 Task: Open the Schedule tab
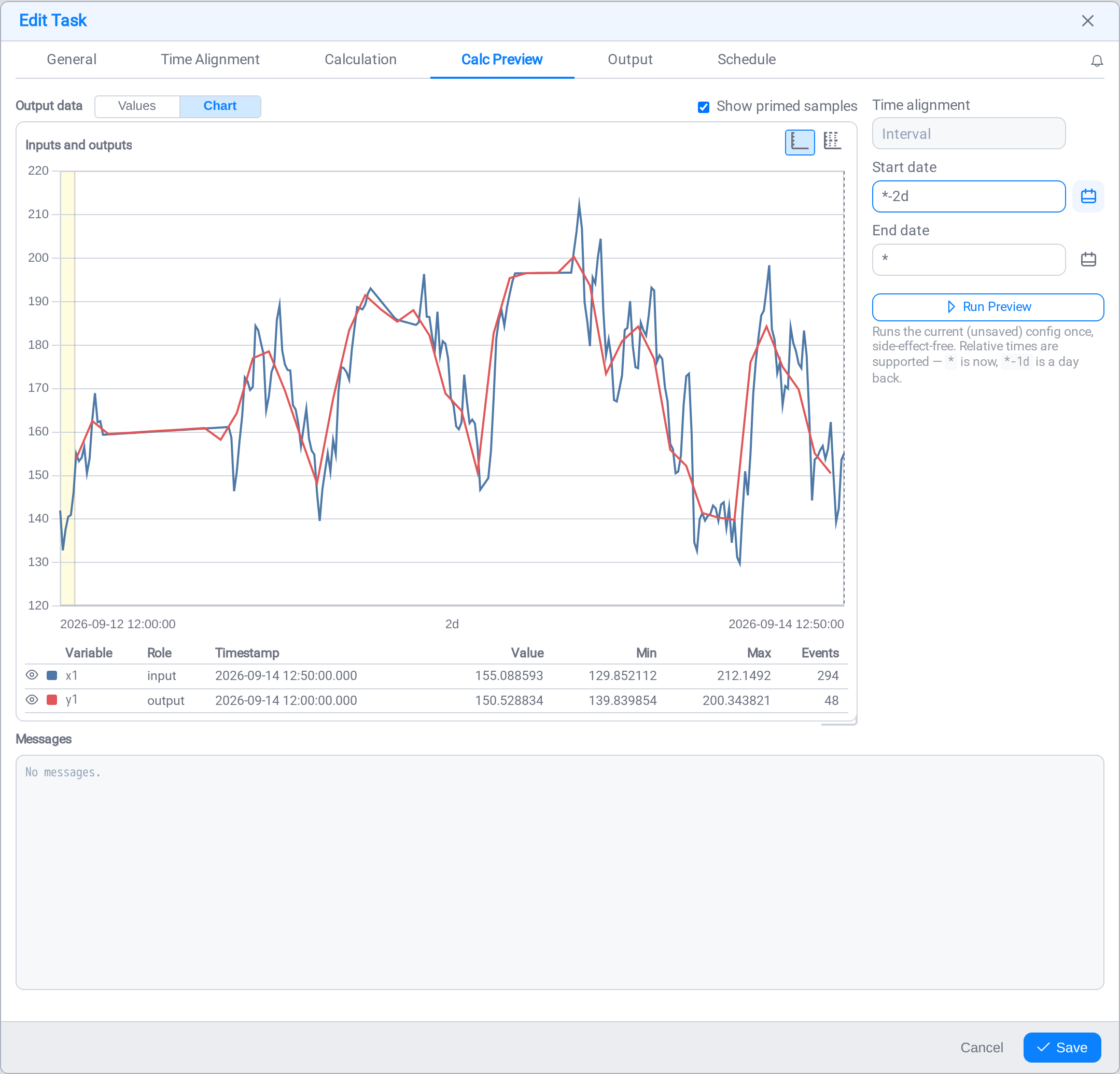click(746, 60)
